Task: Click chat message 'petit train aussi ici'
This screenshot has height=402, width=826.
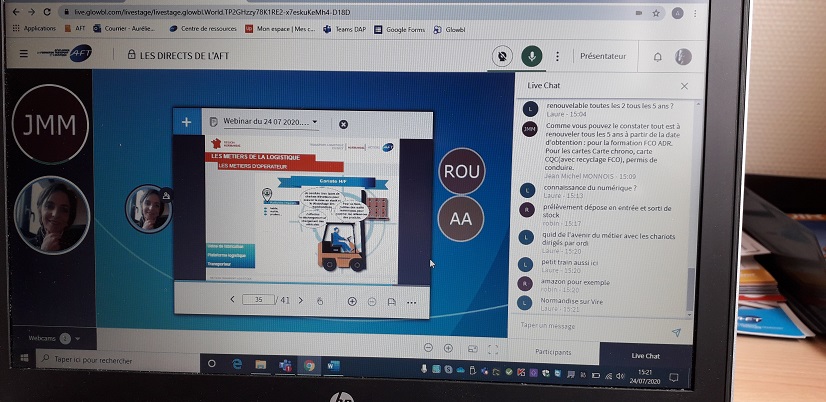Action: 569,262
